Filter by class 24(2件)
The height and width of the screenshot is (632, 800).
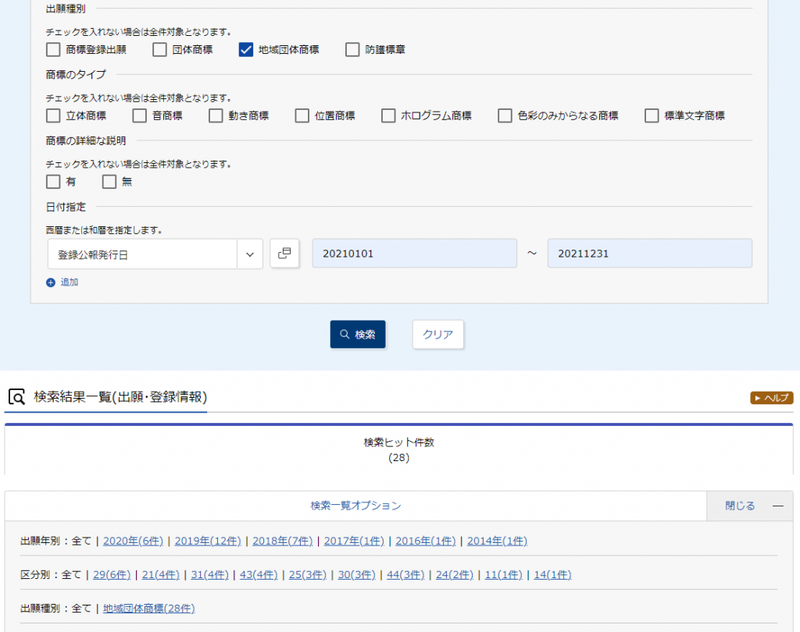pos(455,574)
